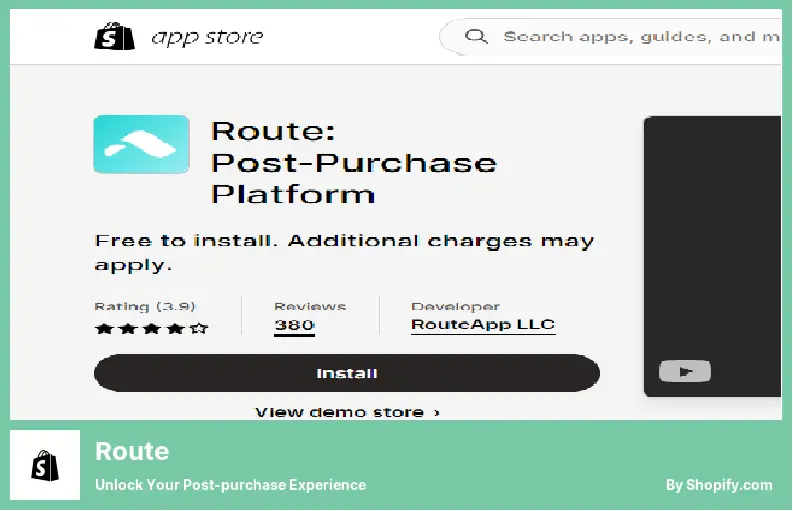The height and width of the screenshot is (511, 793).
Task: Click the Rating (3.9) label
Action: [145, 307]
